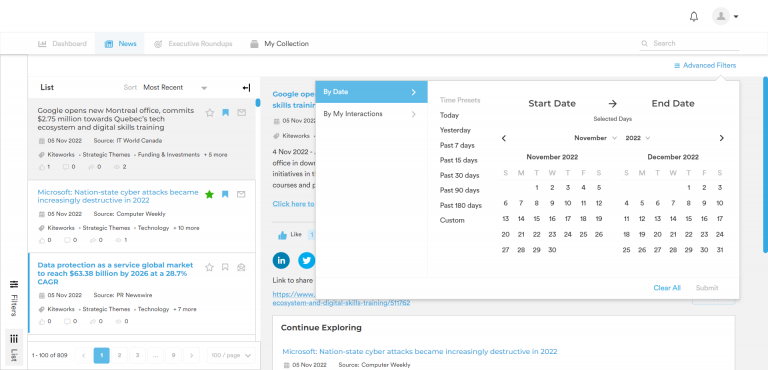Go to the next results page arrow
This screenshot has height=370, width=768.
tap(192, 355)
